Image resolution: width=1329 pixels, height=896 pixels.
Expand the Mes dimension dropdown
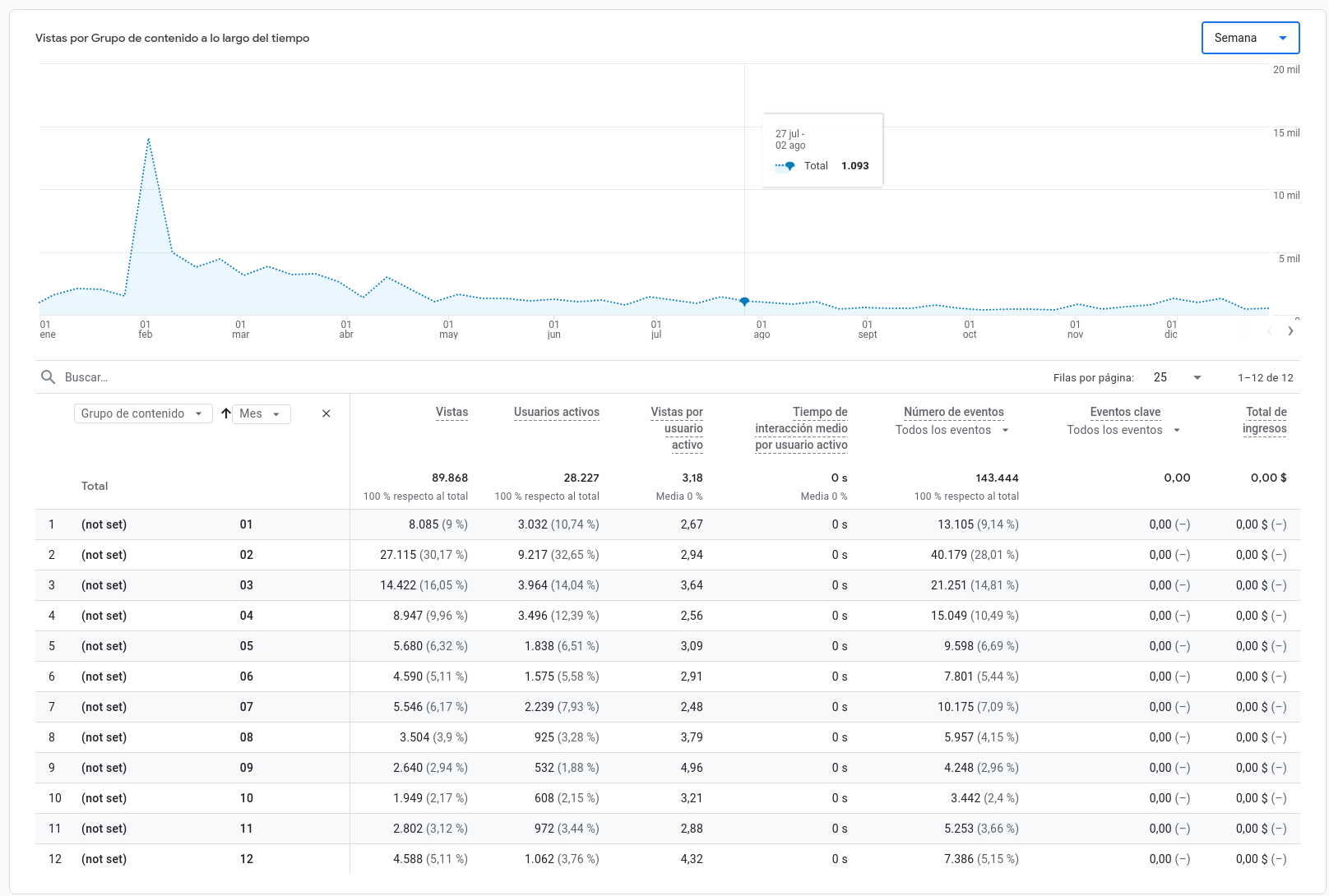261,413
